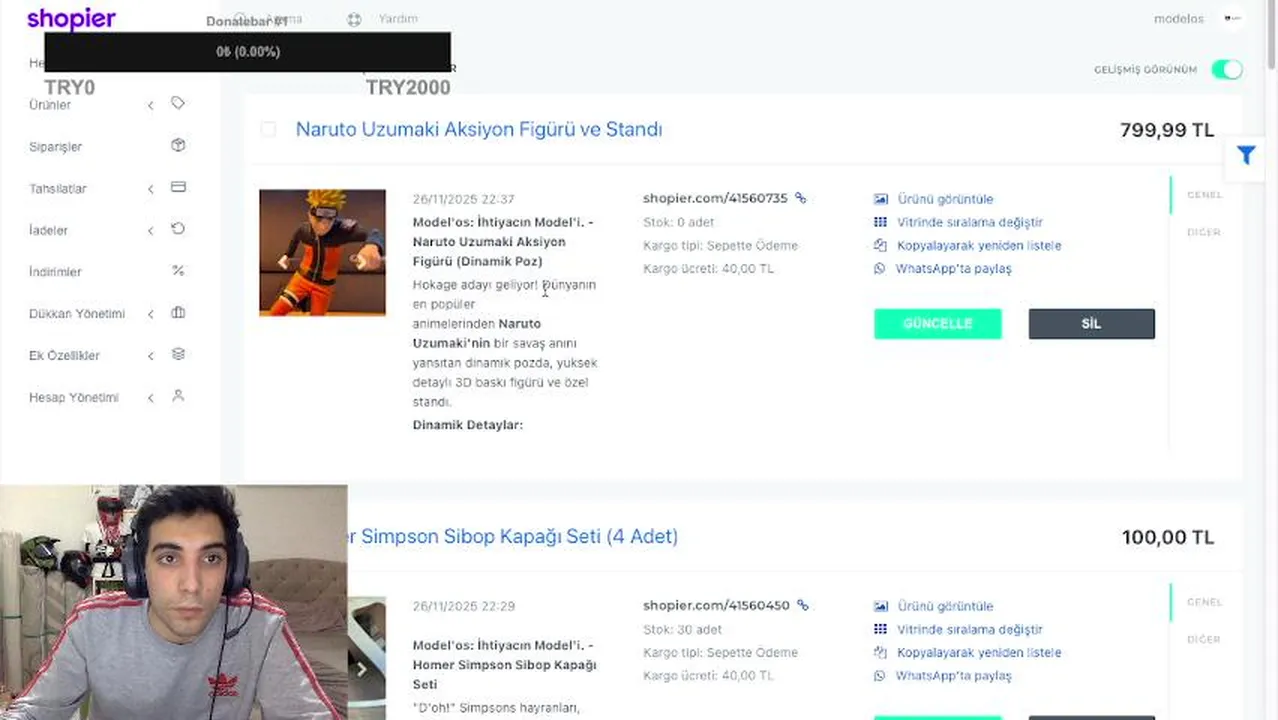
Task: Open the shopier.com/41560735 product URL
Action: click(x=715, y=198)
